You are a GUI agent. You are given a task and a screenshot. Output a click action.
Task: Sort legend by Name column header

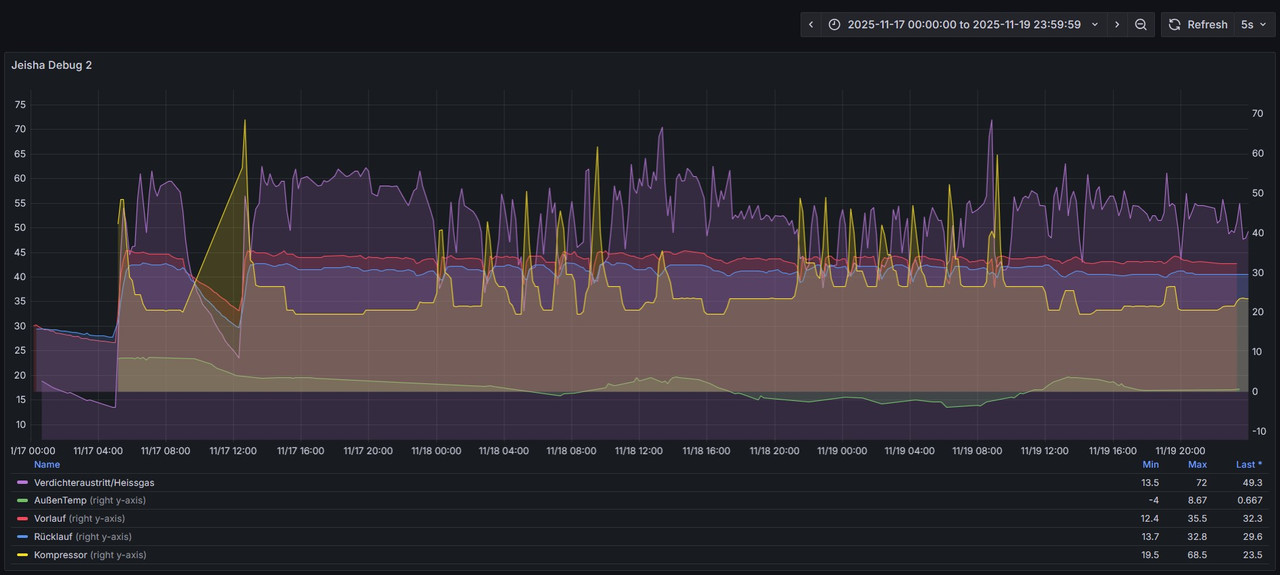pyautogui.click(x=47, y=464)
